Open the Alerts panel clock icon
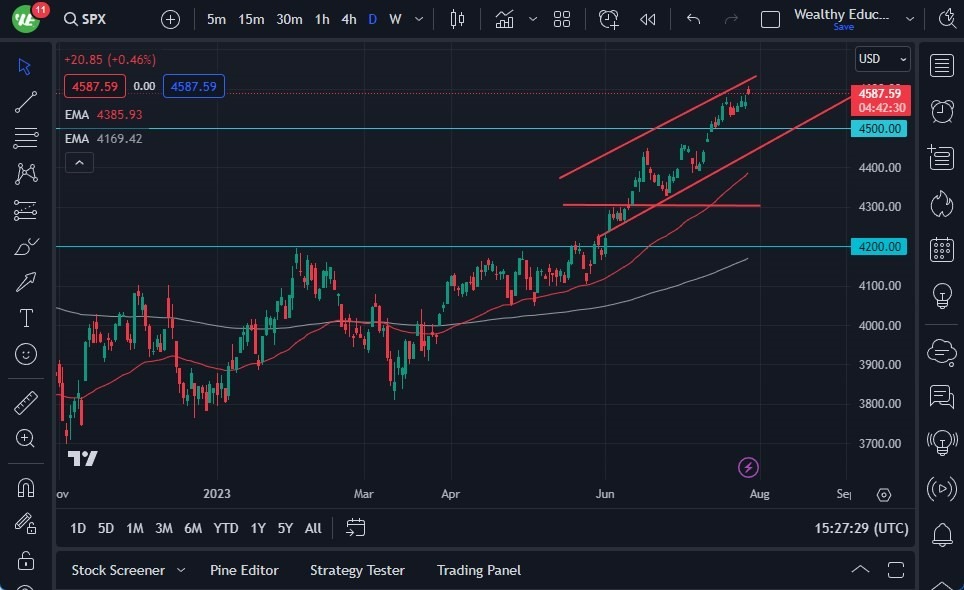The image size is (964, 590). [x=941, y=111]
